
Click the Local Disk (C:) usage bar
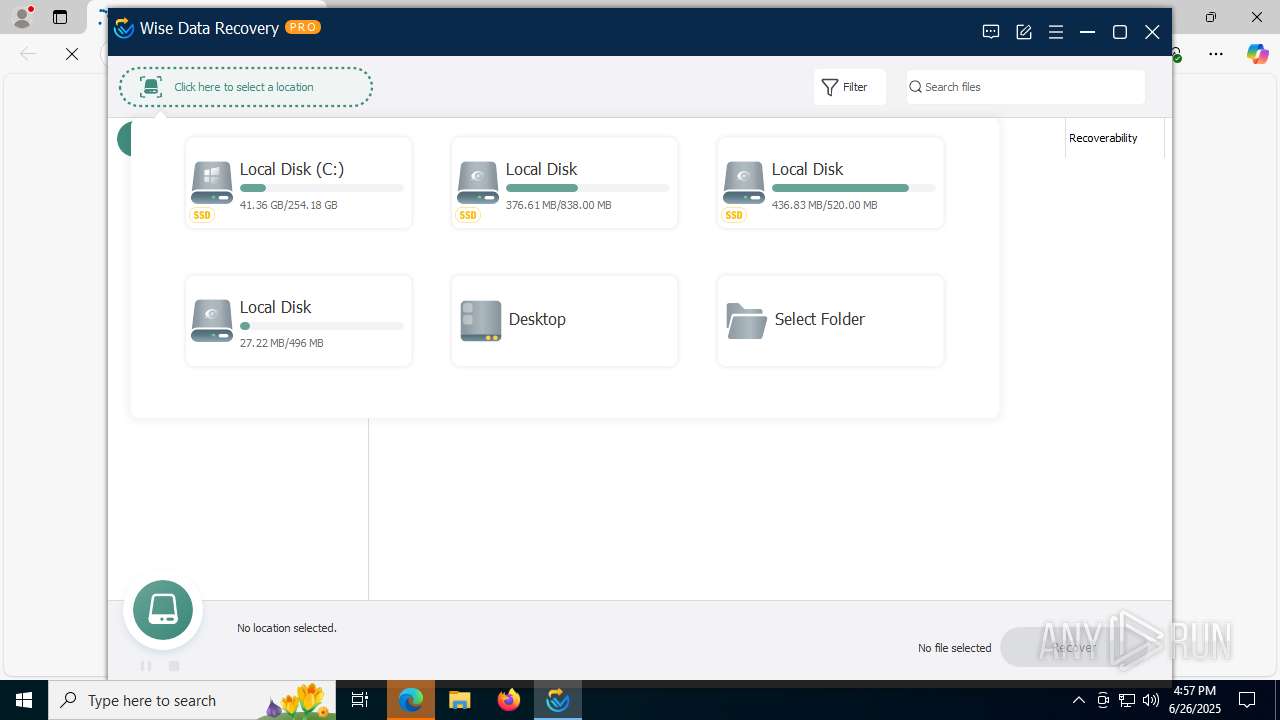(322, 188)
